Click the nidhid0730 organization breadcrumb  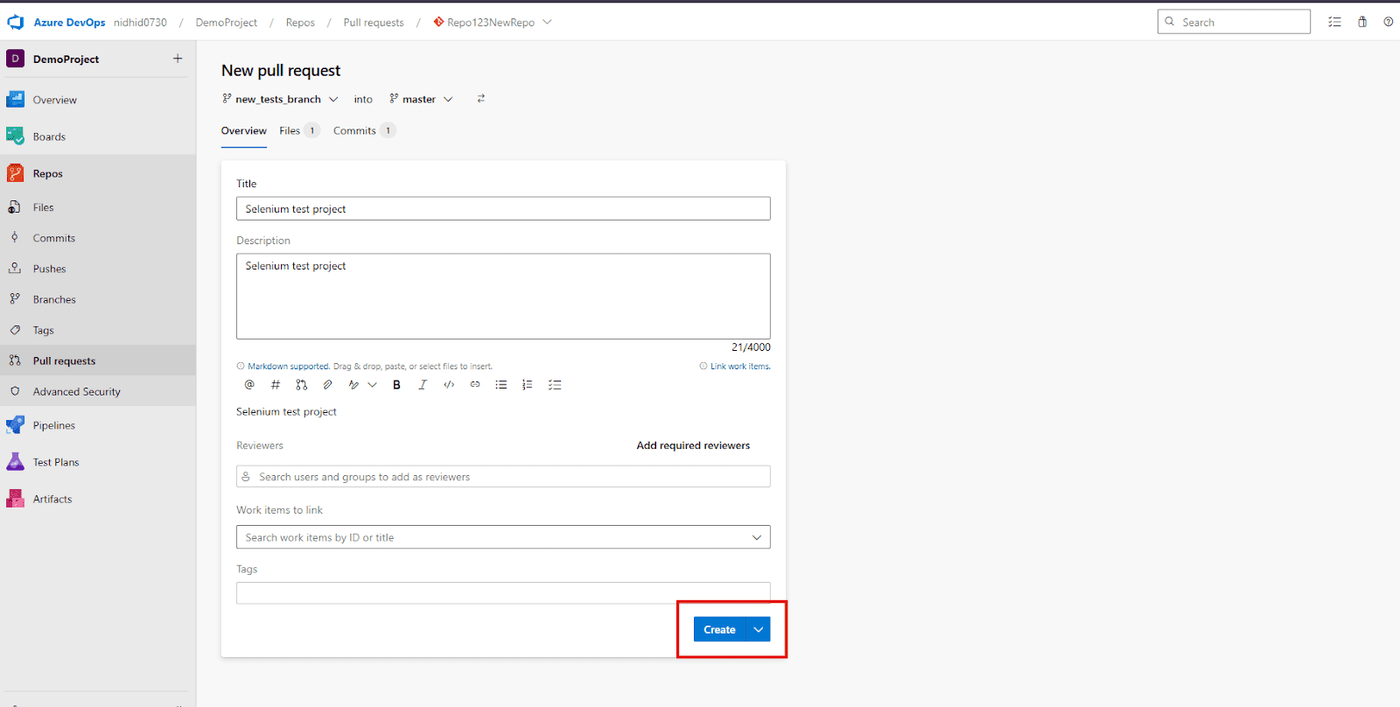(x=140, y=22)
